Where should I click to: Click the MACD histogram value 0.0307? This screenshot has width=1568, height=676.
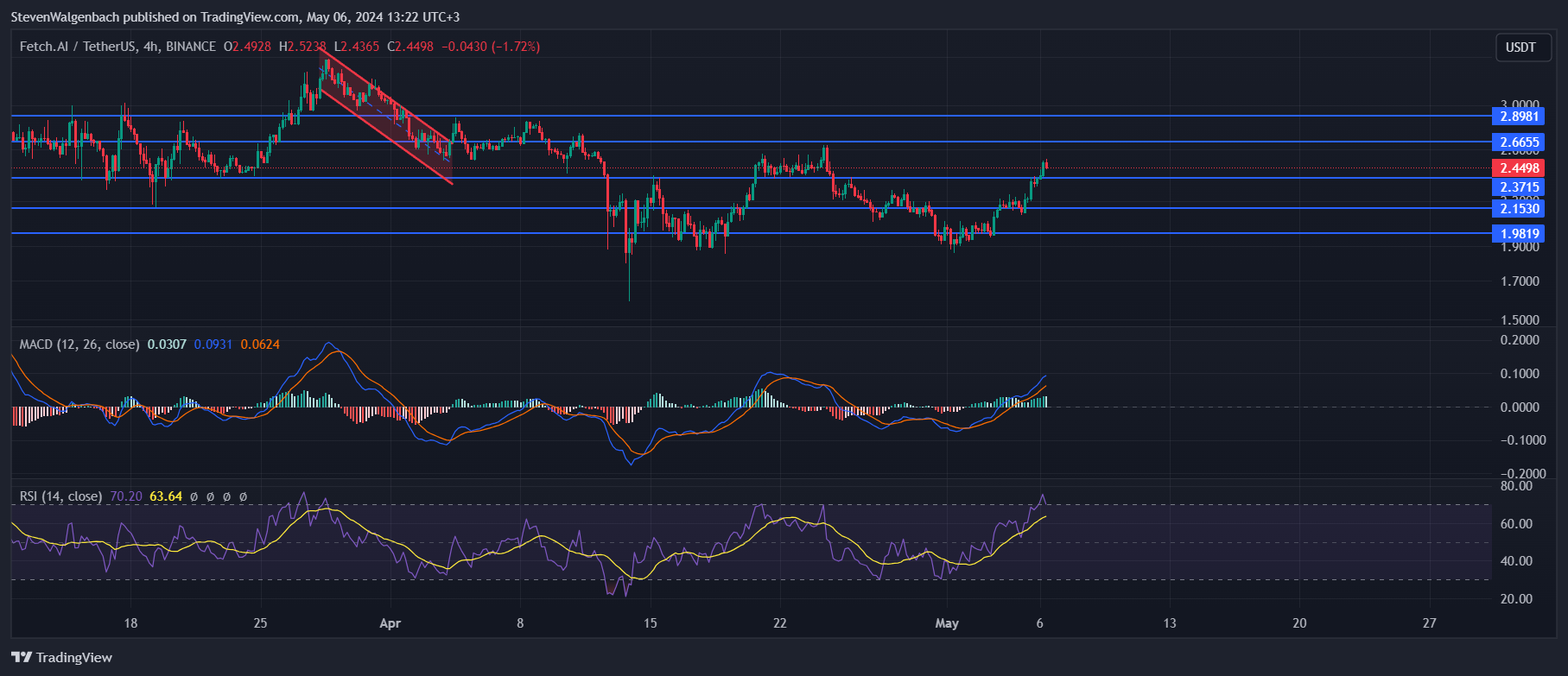(x=167, y=344)
